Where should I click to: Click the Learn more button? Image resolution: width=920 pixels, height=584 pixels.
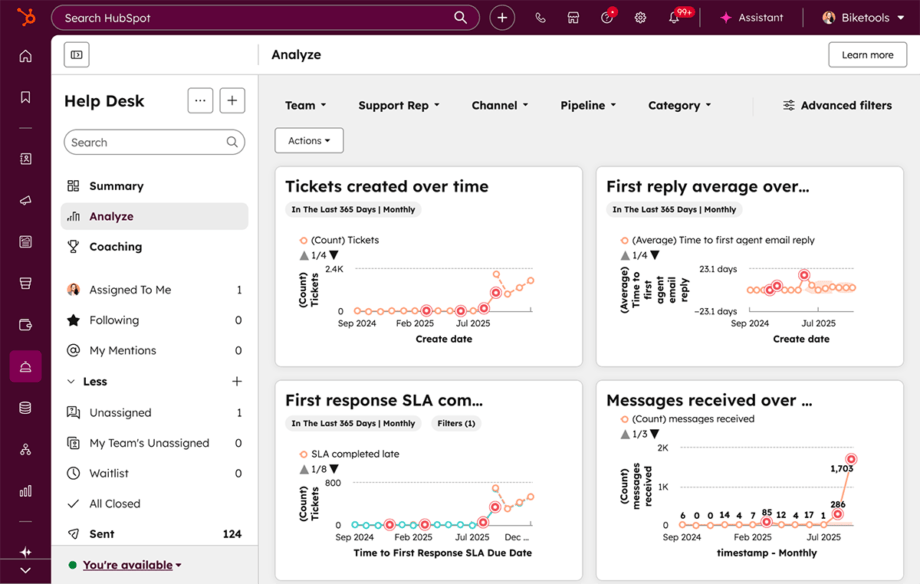click(x=867, y=55)
